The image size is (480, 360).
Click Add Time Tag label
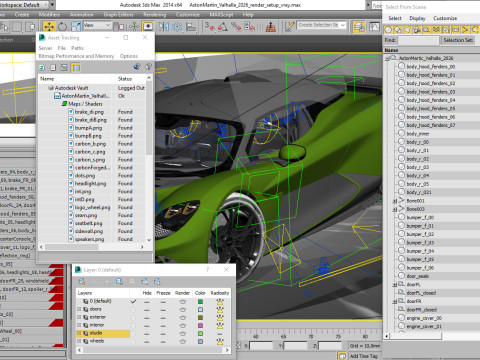[x=363, y=356]
